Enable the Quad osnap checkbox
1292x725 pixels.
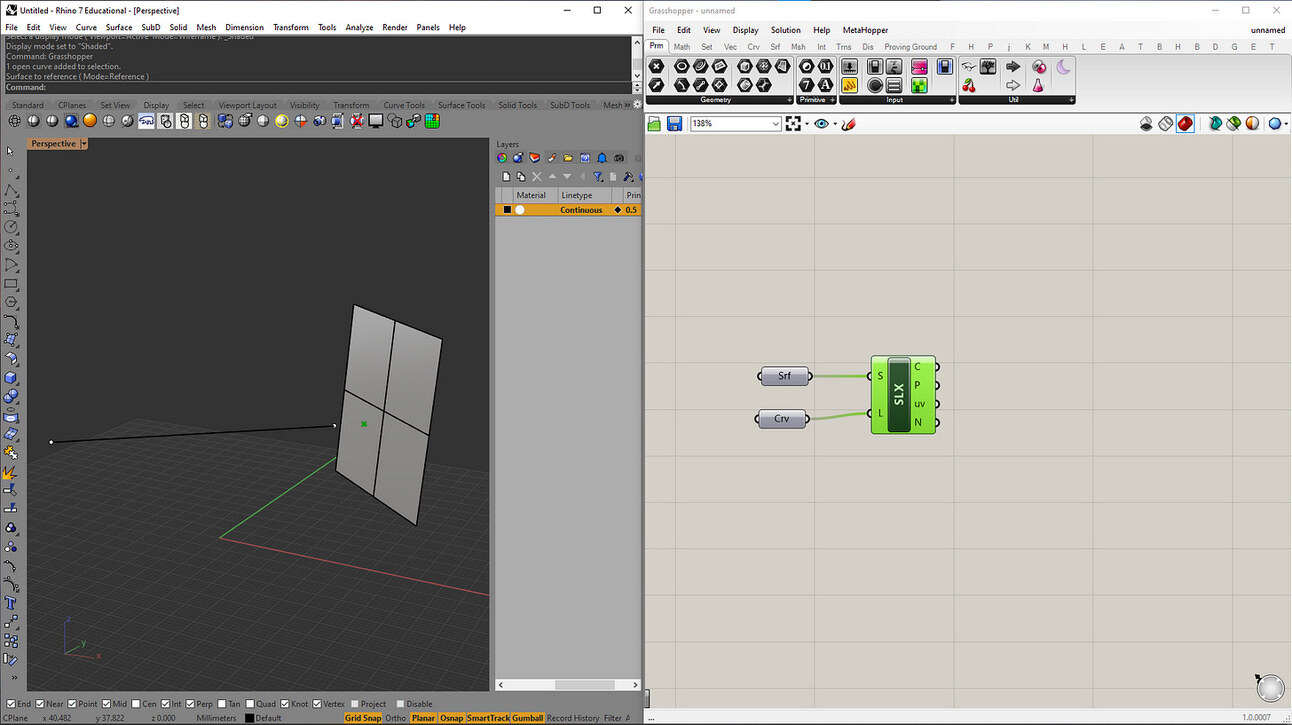pyautogui.click(x=251, y=704)
